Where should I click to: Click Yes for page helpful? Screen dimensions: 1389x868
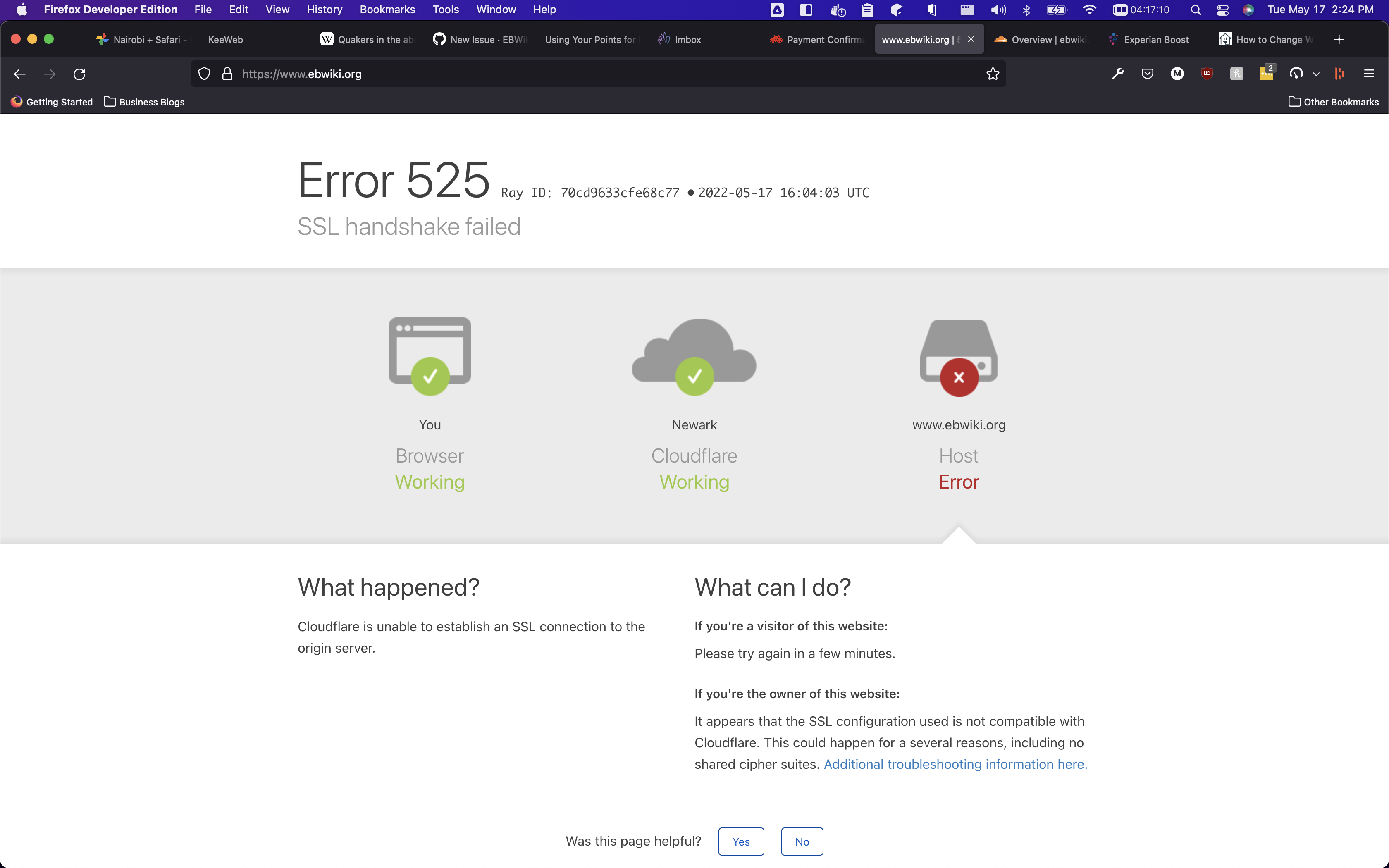pyautogui.click(x=741, y=841)
